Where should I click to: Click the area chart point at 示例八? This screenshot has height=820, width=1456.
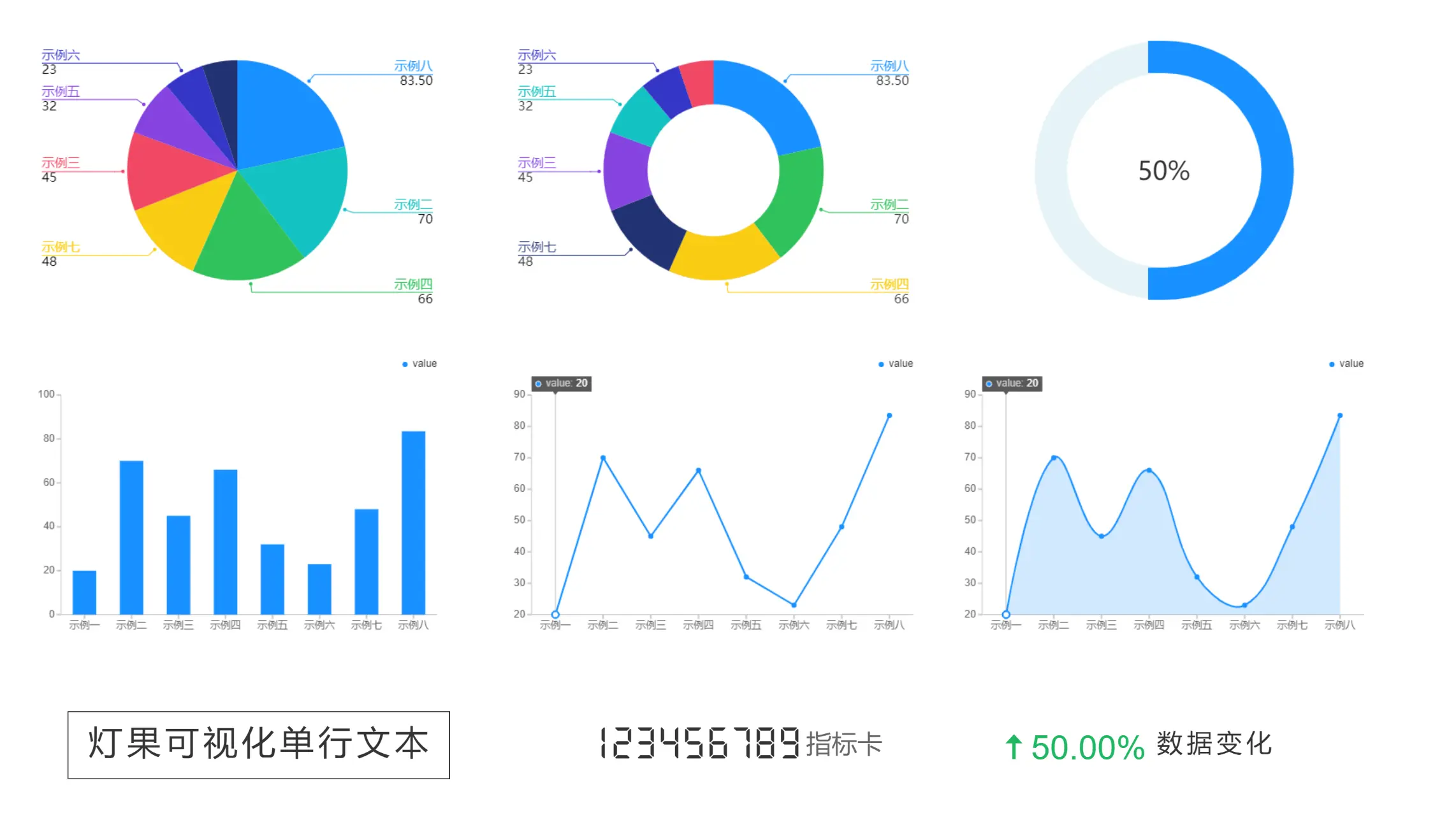tap(1340, 415)
